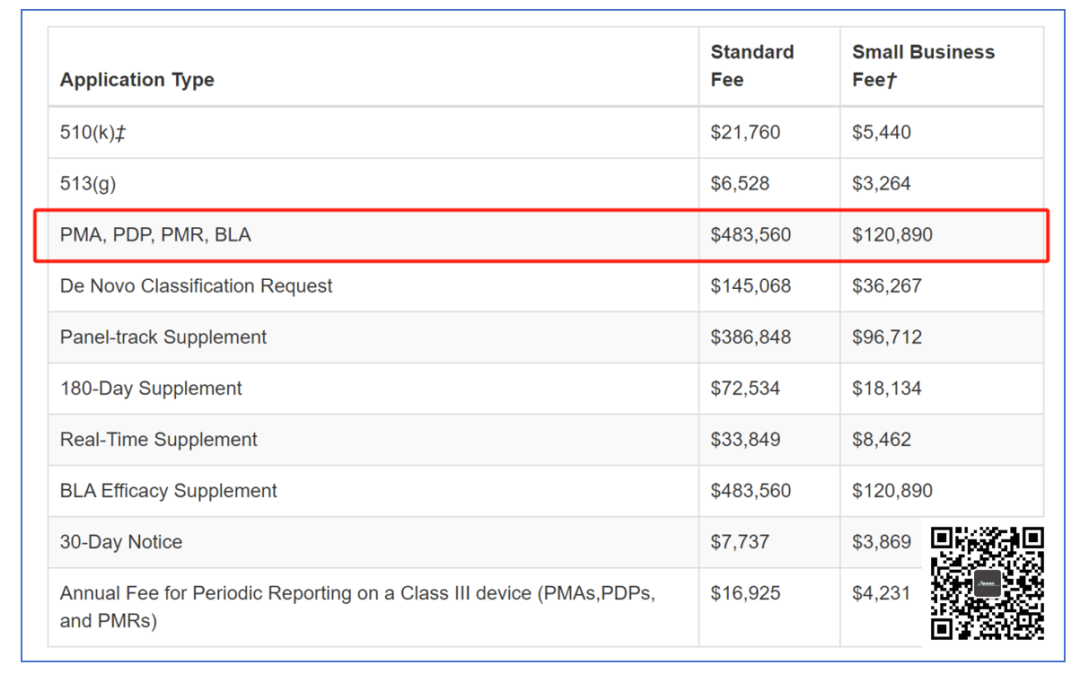Viewport: 1080px width, 674px height.
Task: Click the Small Business Fee column header
Action: tap(923, 66)
